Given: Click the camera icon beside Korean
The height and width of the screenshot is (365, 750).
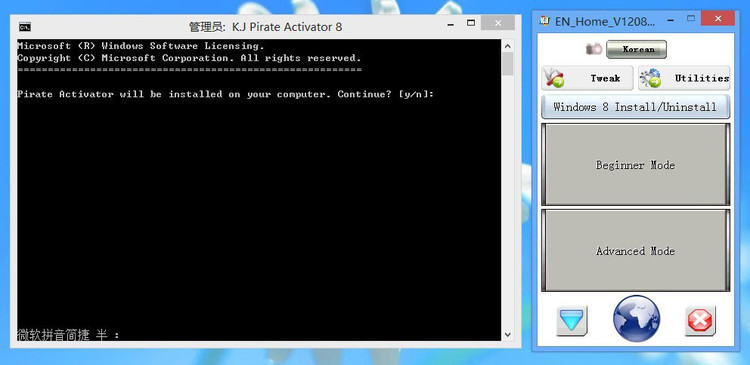Looking at the screenshot, I should [x=594, y=49].
